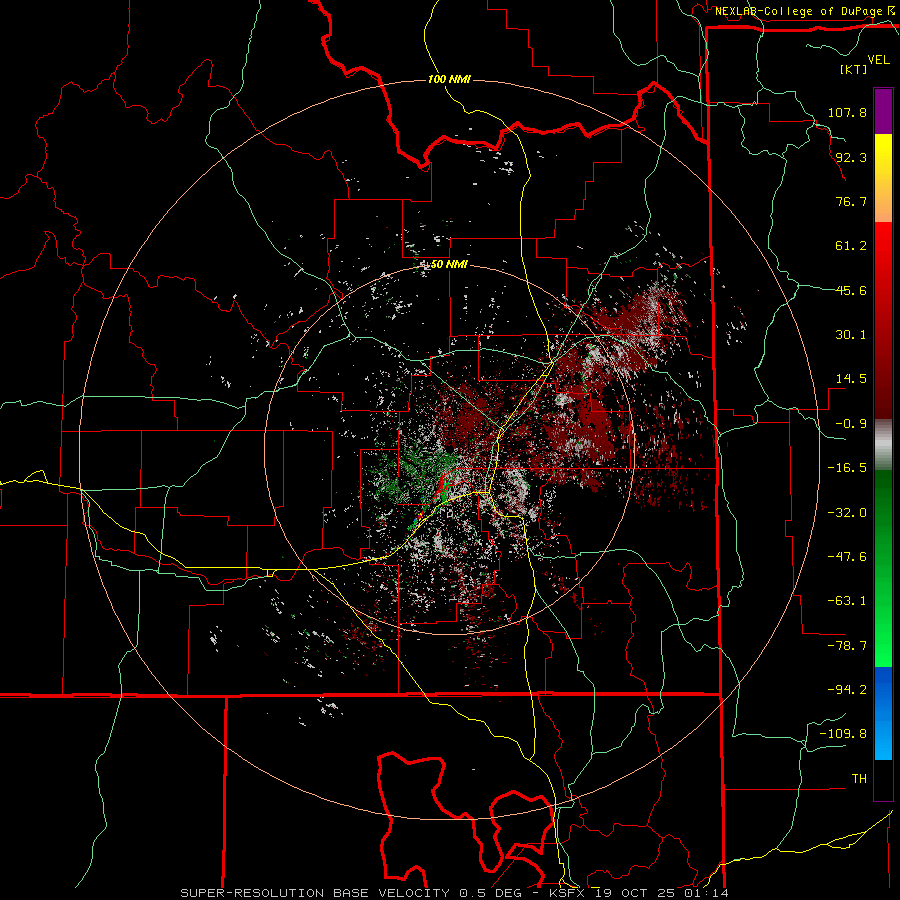Click the TH legend label

[x=859, y=779]
